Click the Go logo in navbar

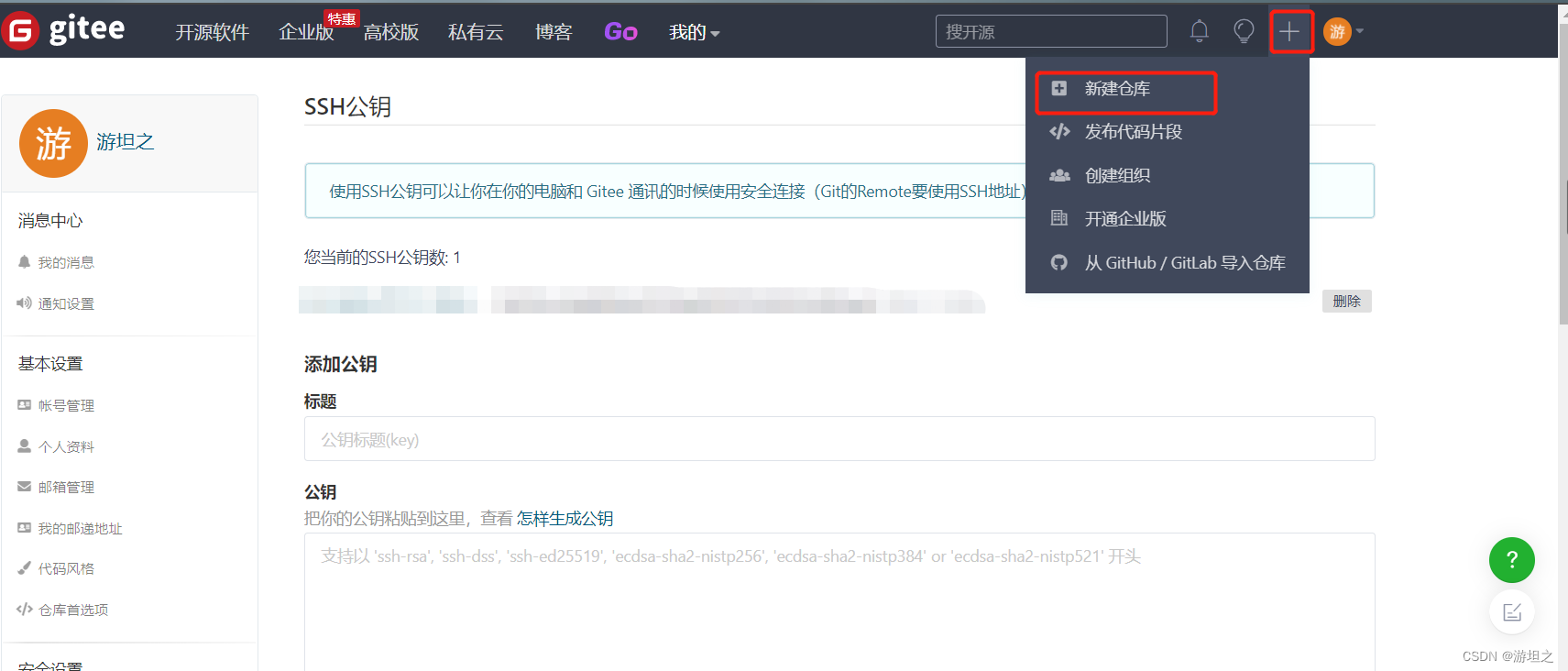click(620, 32)
